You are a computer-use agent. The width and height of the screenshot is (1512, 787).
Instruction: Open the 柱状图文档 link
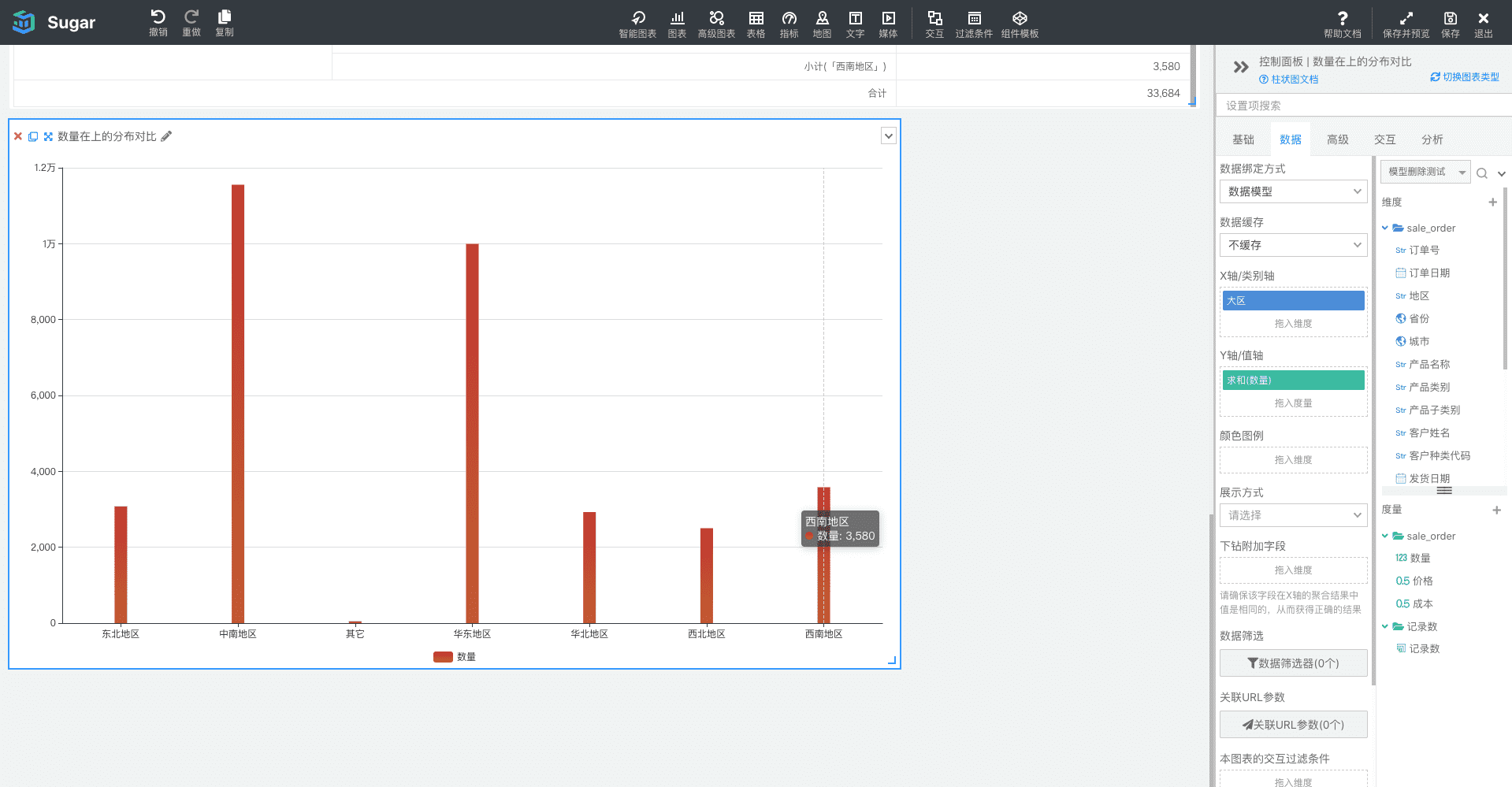[1289, 80]
